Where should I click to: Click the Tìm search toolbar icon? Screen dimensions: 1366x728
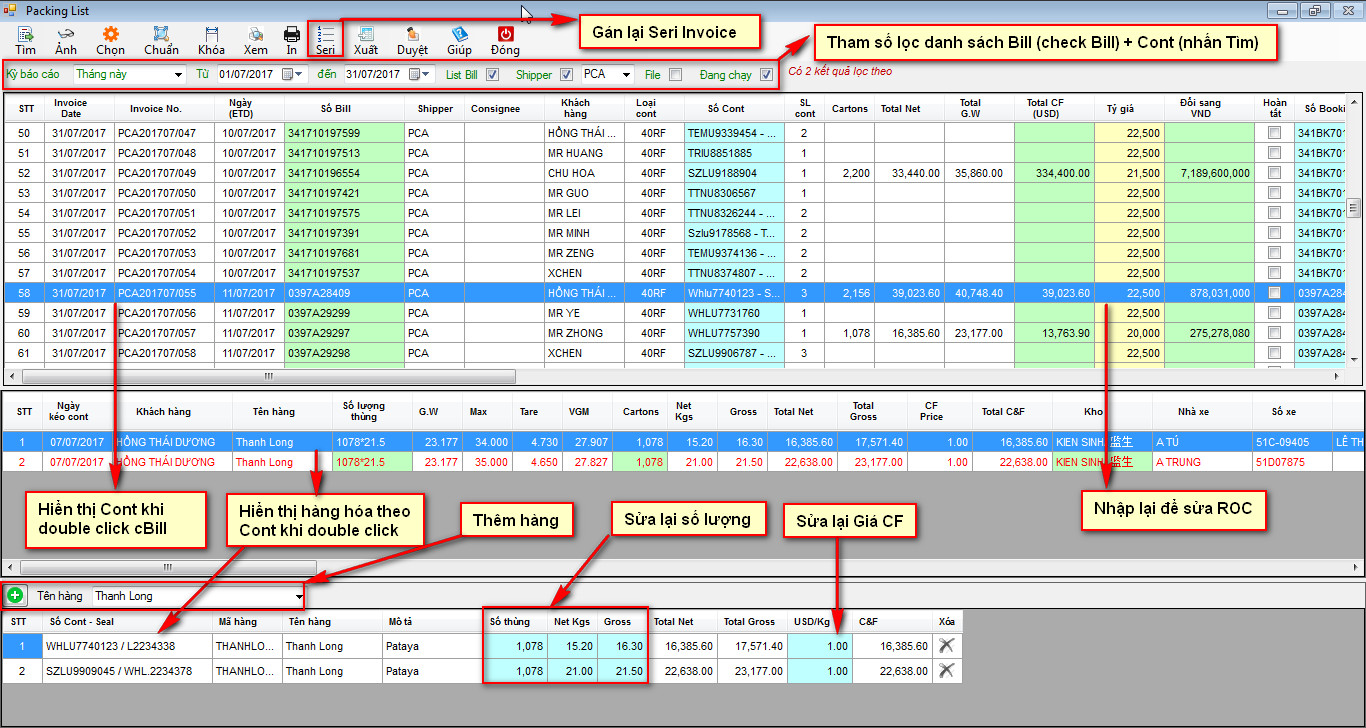(25, 40)
